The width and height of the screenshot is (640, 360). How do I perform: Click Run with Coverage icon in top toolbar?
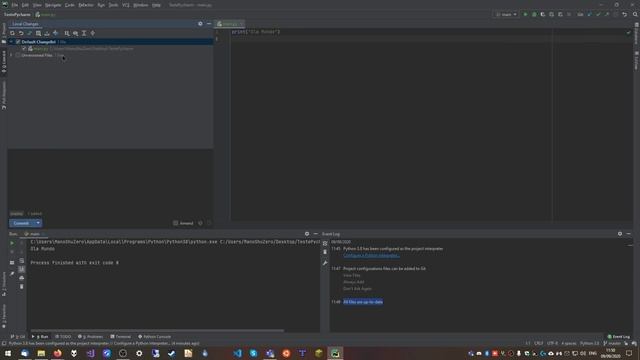pyautogui.click(x=543, y=14)
